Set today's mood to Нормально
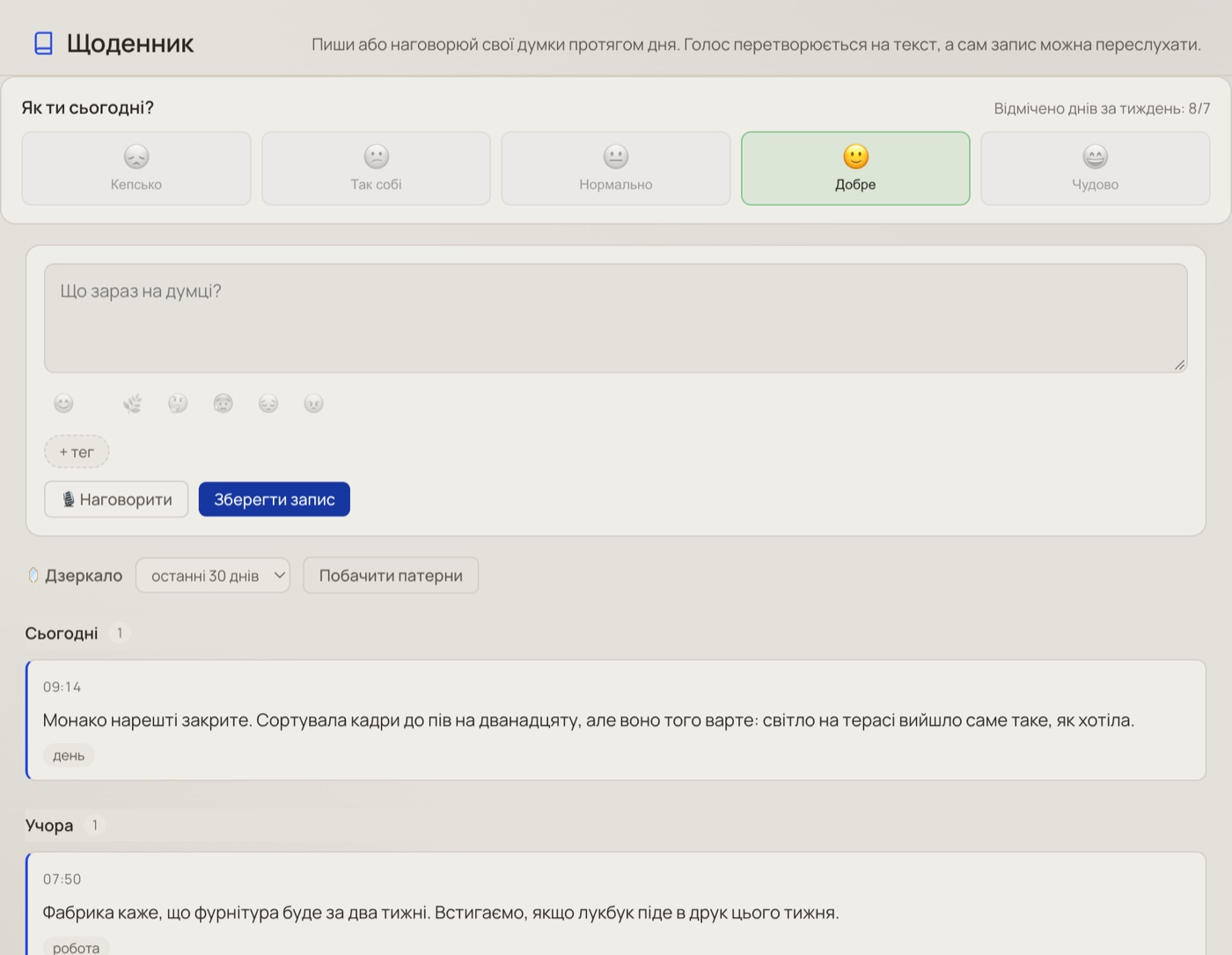This screenshot has width=1232, height=955. point(616,168)
